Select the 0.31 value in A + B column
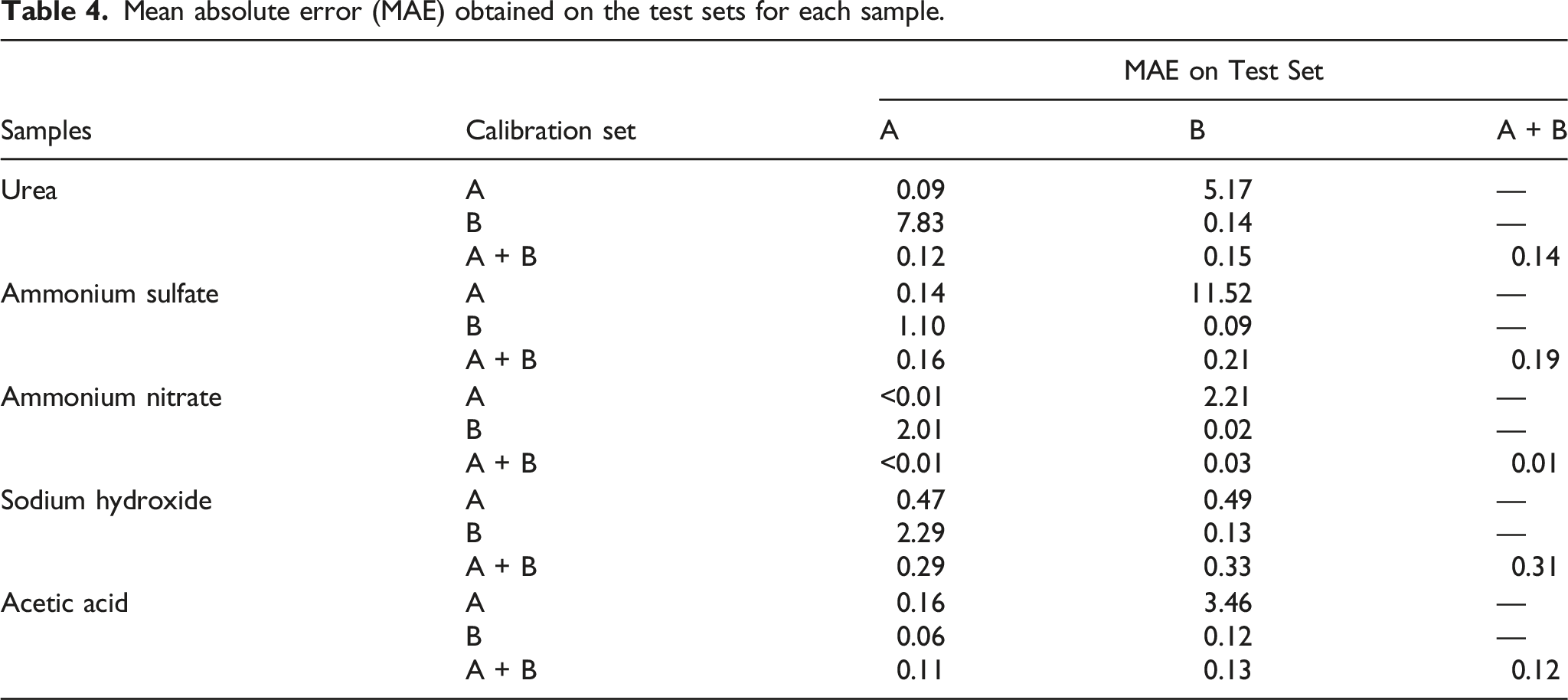Viewport: 1568px width, 700px height. pos(1534,567)
